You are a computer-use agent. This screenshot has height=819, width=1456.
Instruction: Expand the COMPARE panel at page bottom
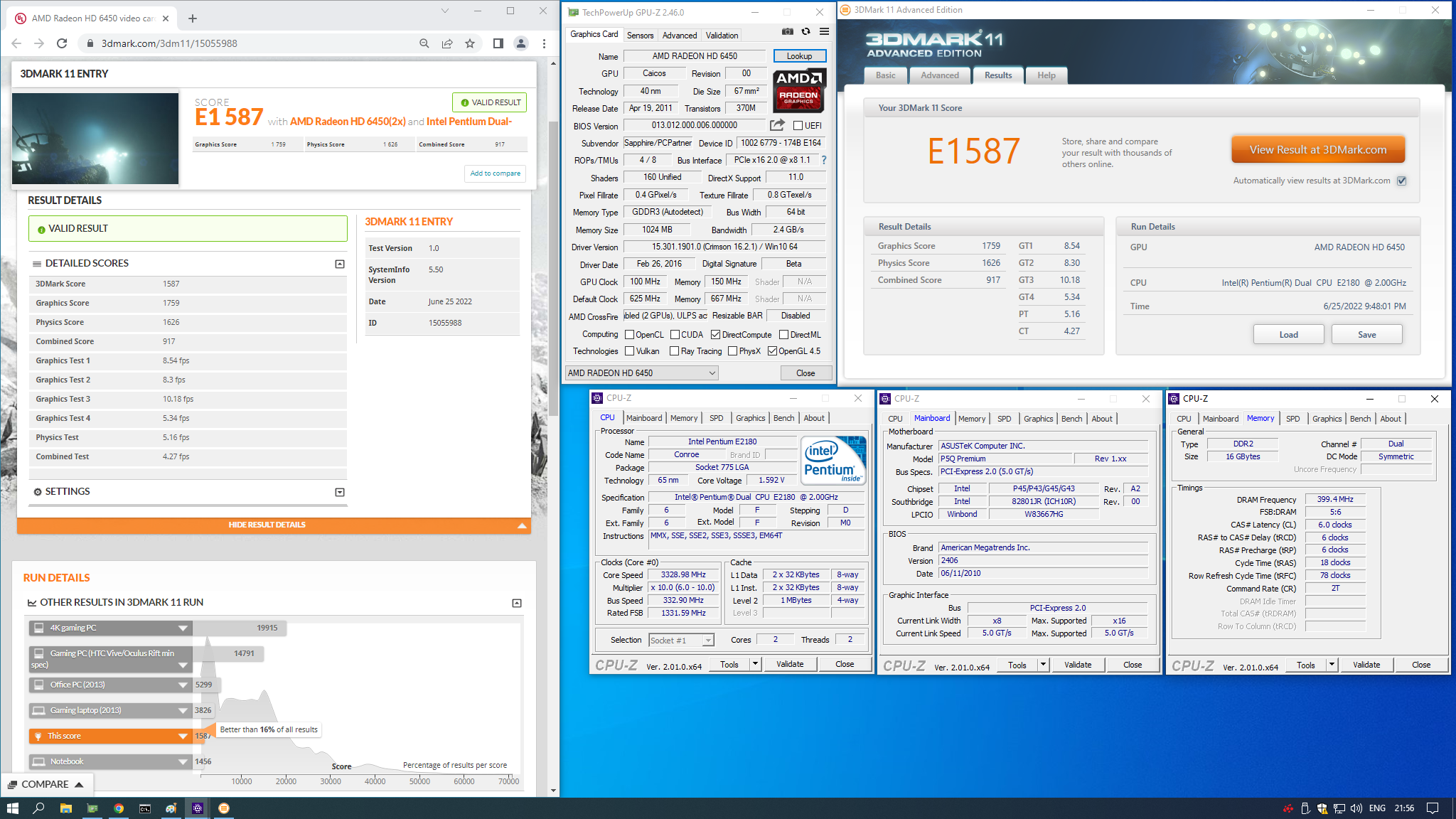(45, 784)
